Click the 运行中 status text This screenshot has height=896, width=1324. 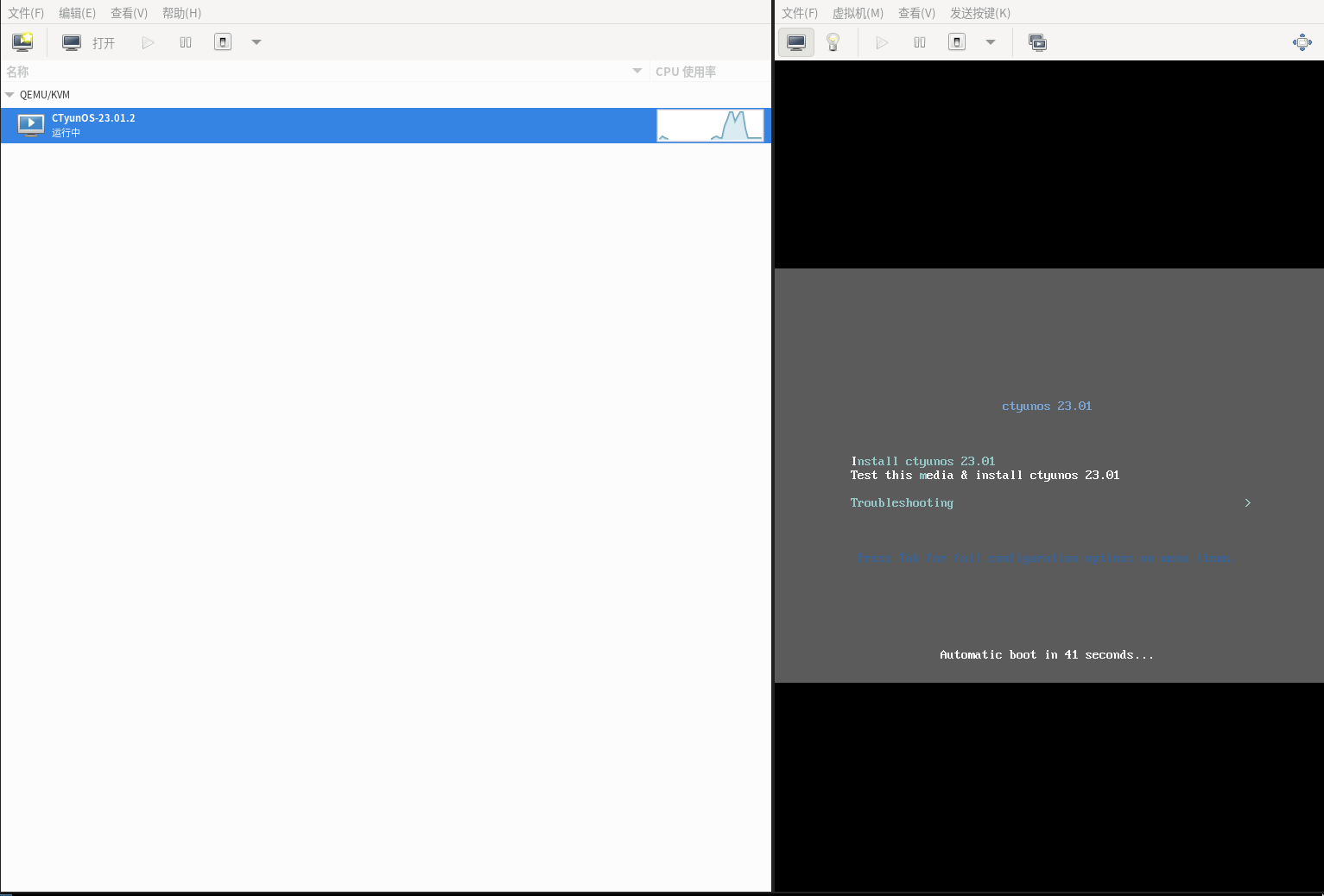point(66,133)
